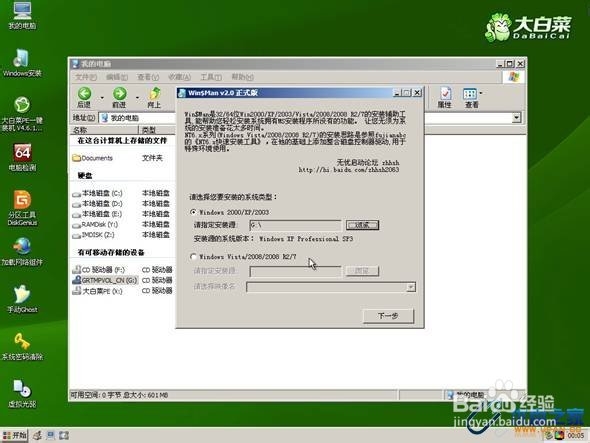Select GRTMPVOL_CN (G:) CD drive
This screenshot has height=443, width=590.
click(105, 280)
